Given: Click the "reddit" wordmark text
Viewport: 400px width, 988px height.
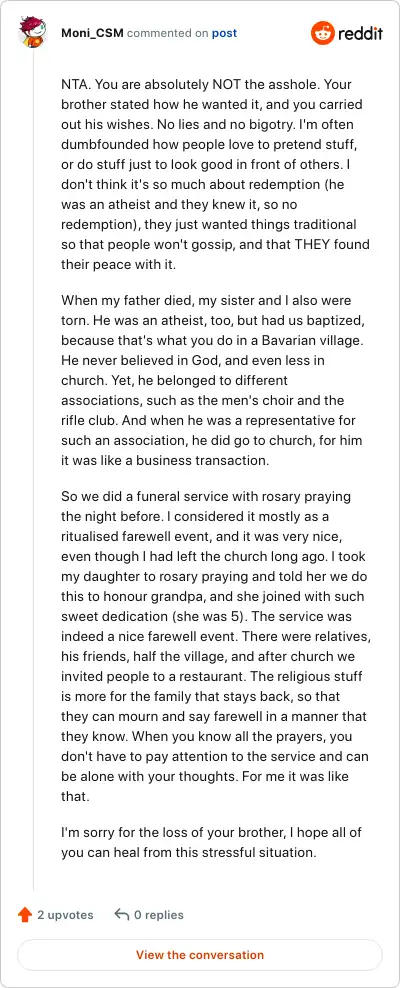Looking at the screenshot, I should pos(360,34).
